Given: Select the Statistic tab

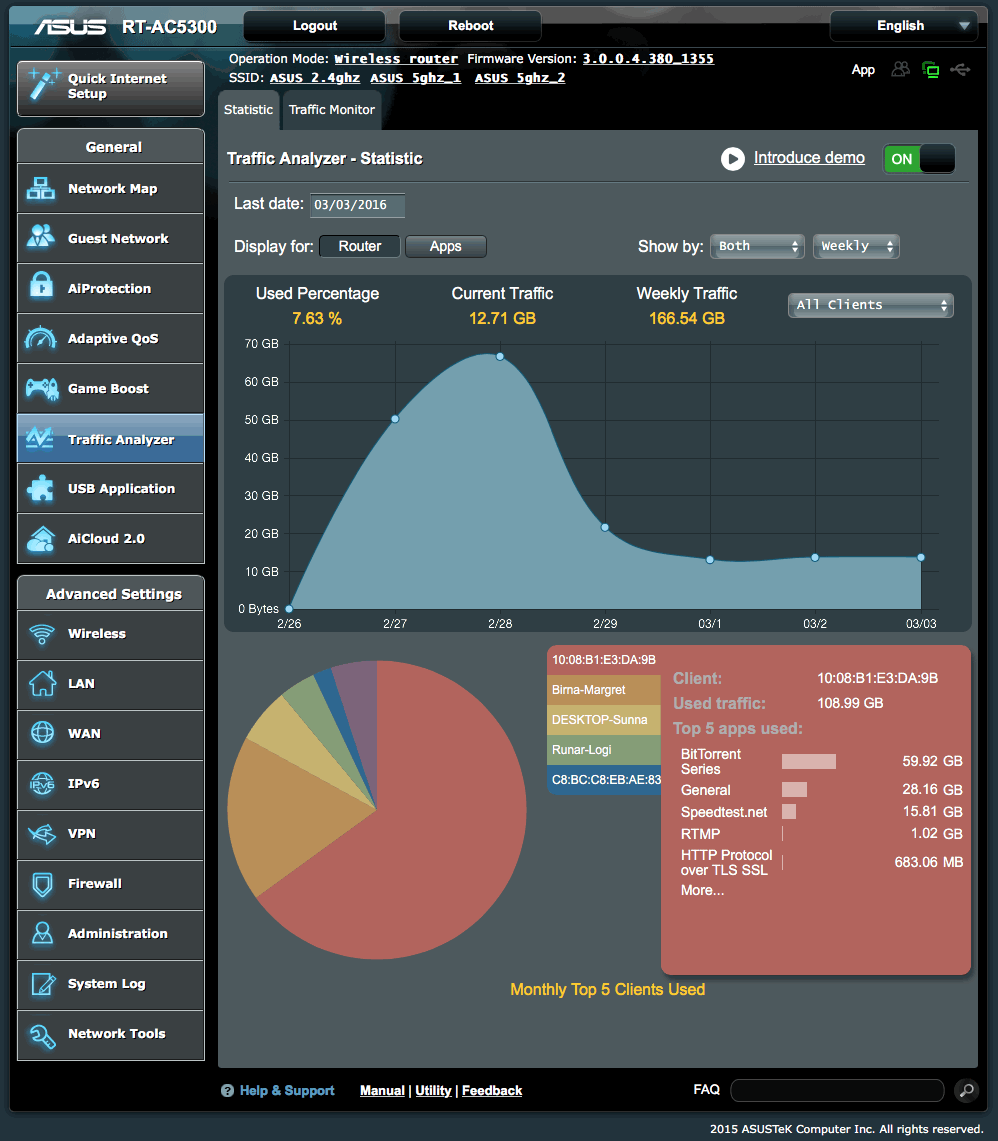Looking at the screenshot, I should [248, 110].
